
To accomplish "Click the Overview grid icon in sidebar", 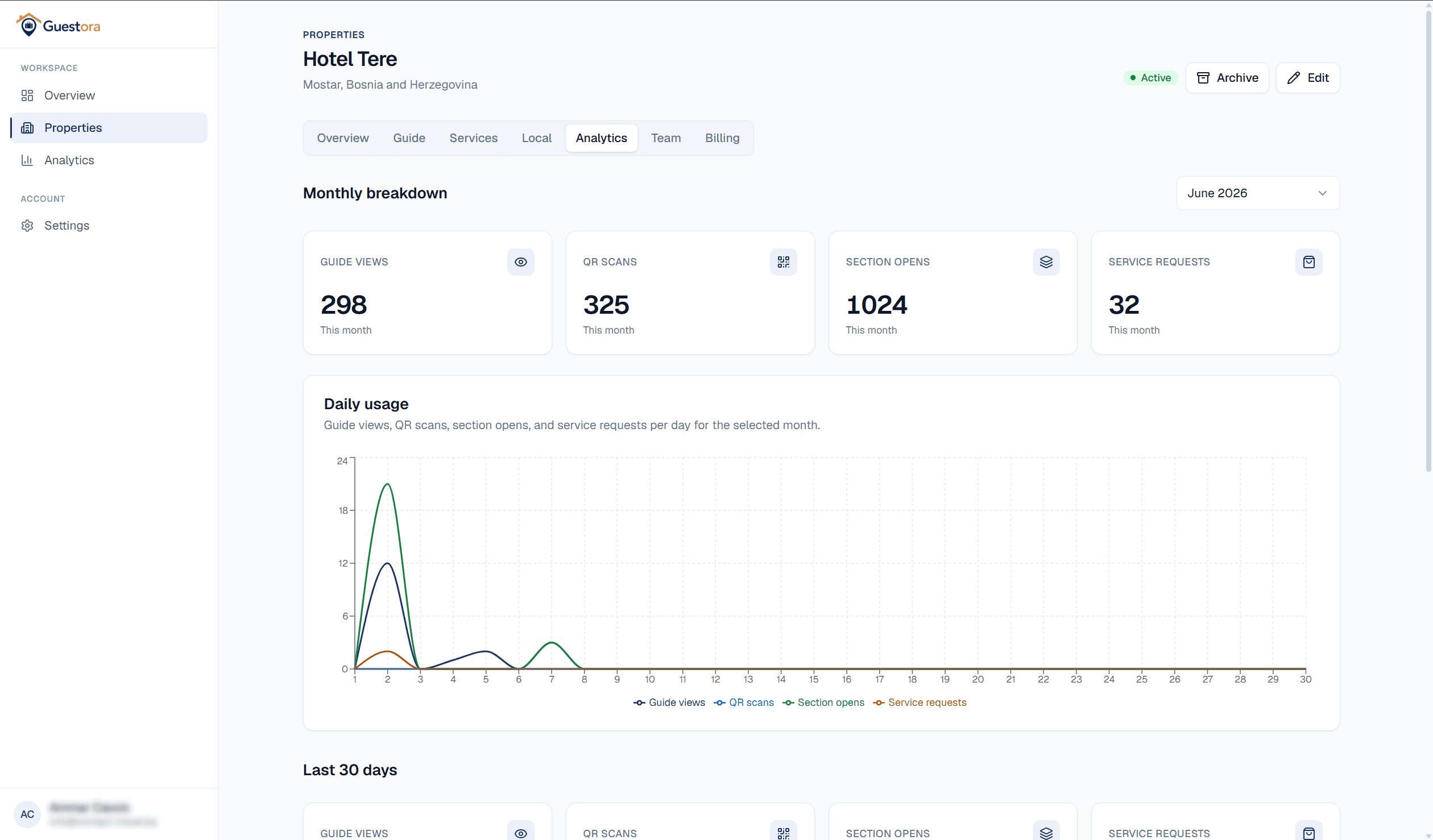I will click(x=27, y=95).
